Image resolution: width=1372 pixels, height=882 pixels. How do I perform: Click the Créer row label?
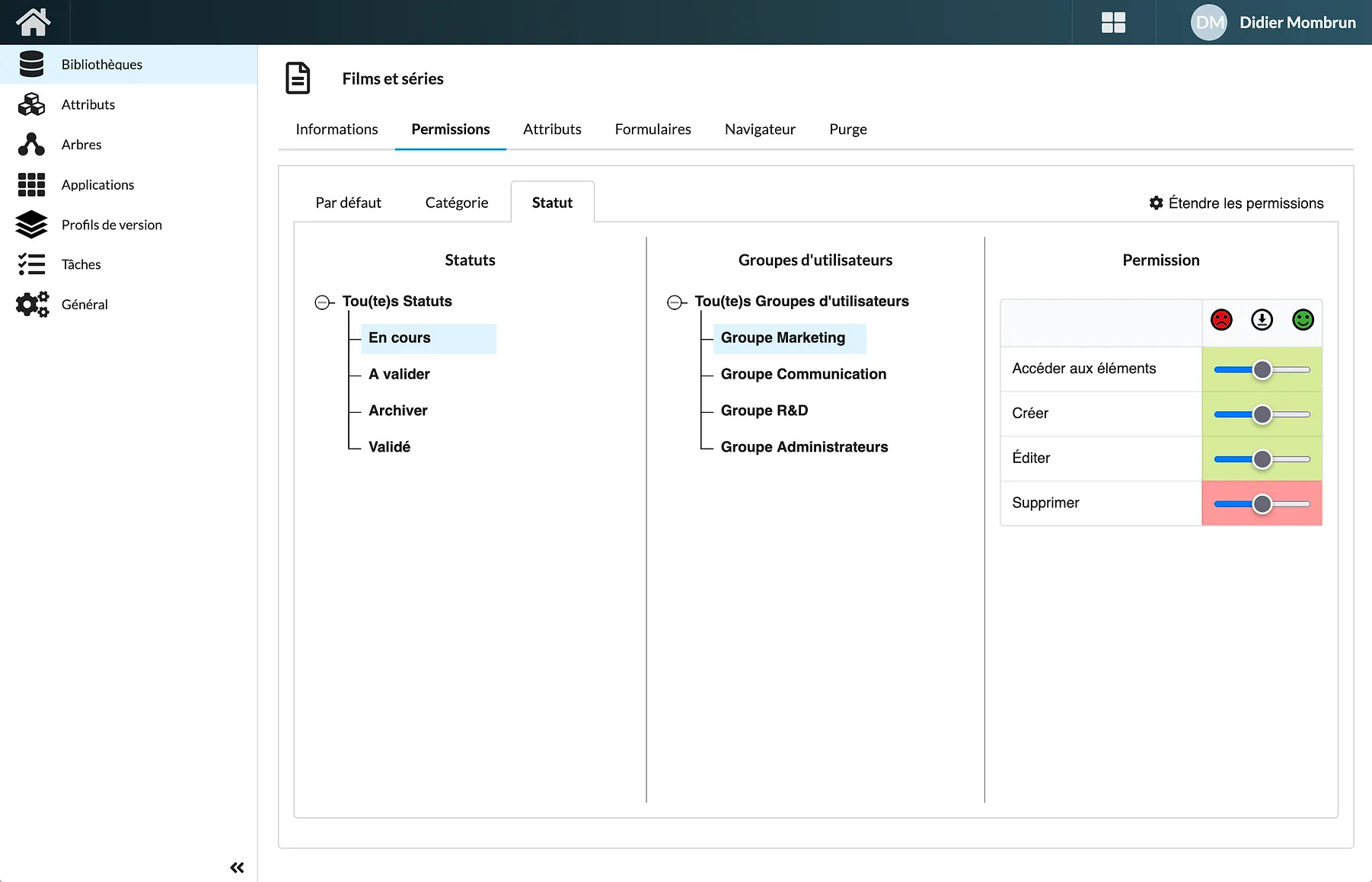[x=1030, y=414]
